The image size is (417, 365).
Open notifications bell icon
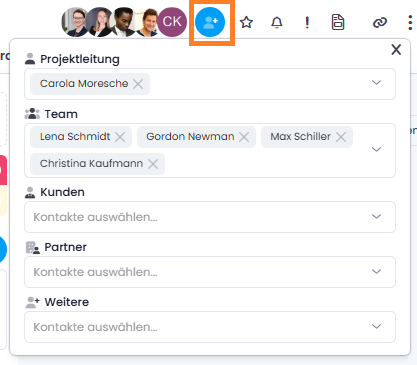tap(277, 23)
